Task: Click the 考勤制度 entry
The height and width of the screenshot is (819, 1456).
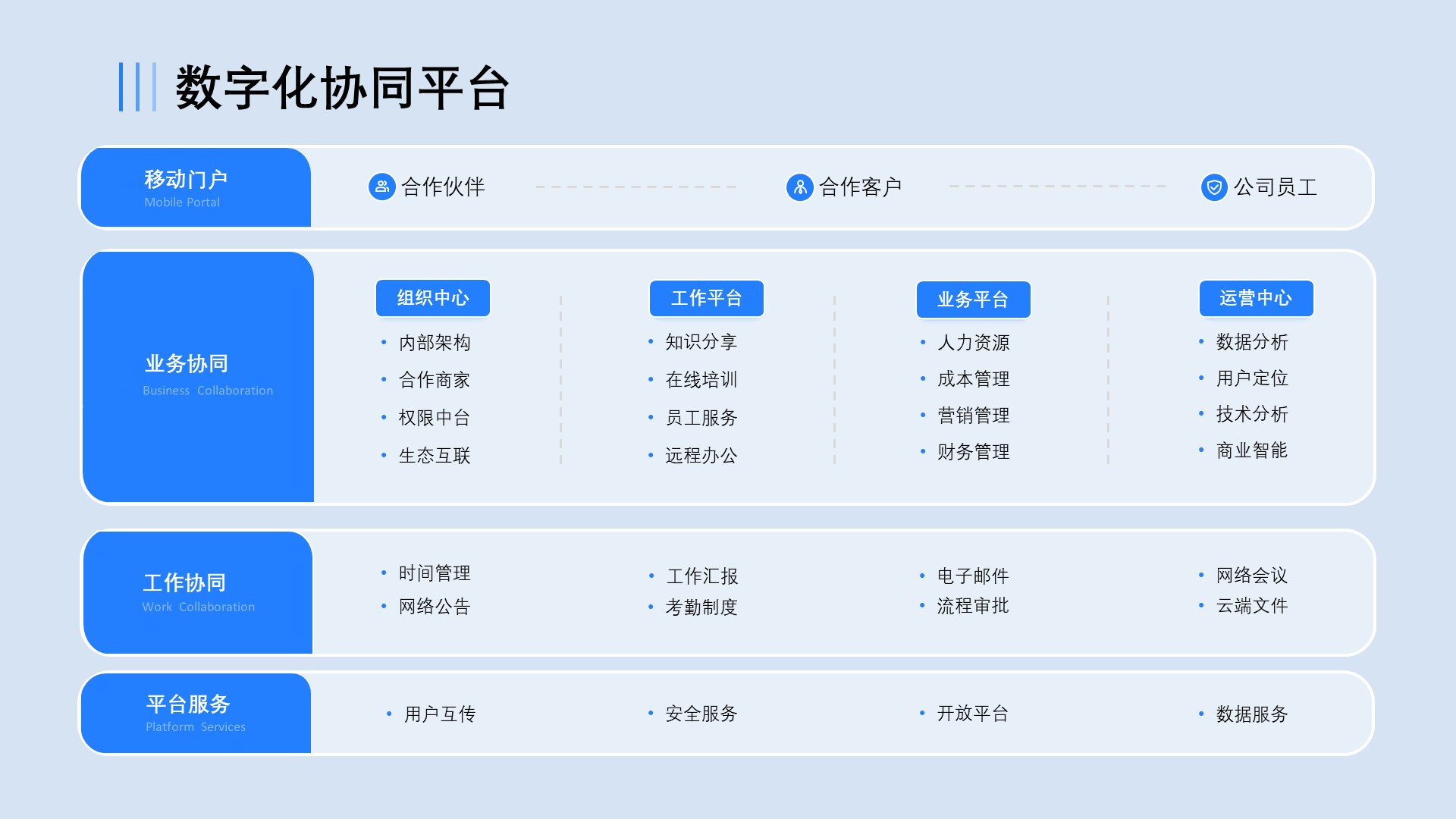Action: (701, 607)
